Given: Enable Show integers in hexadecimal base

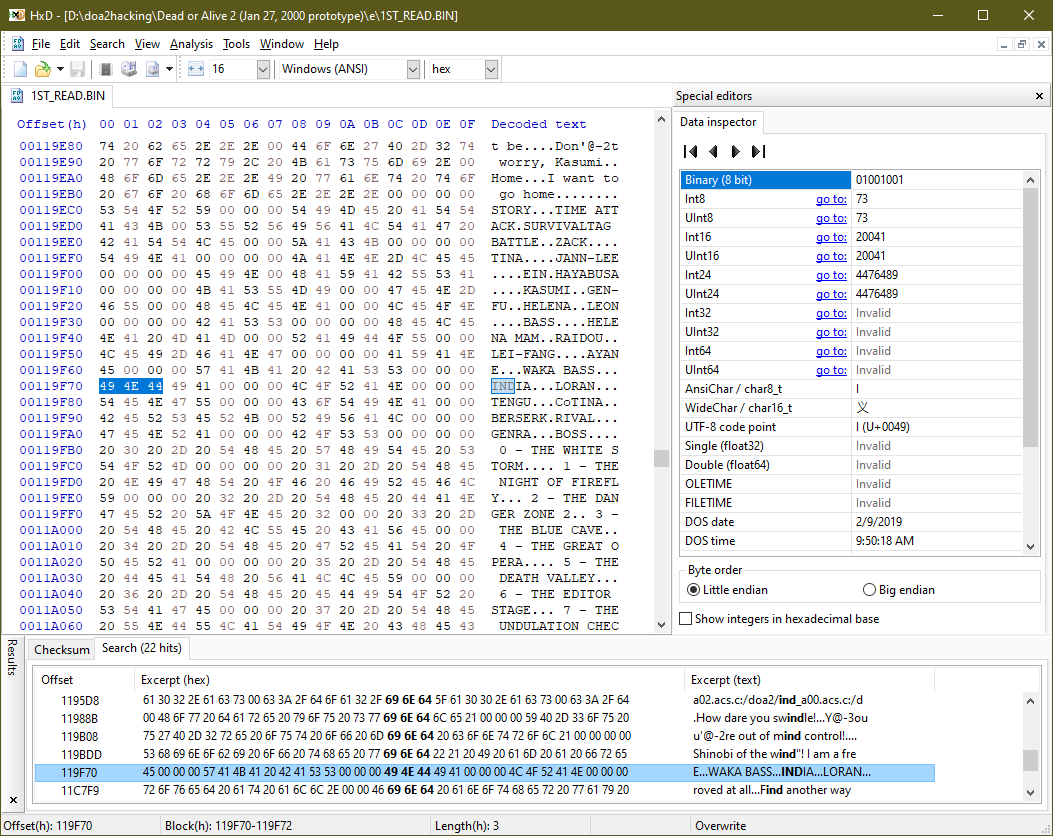Looking at the screenshot, I should click(685, 619).
